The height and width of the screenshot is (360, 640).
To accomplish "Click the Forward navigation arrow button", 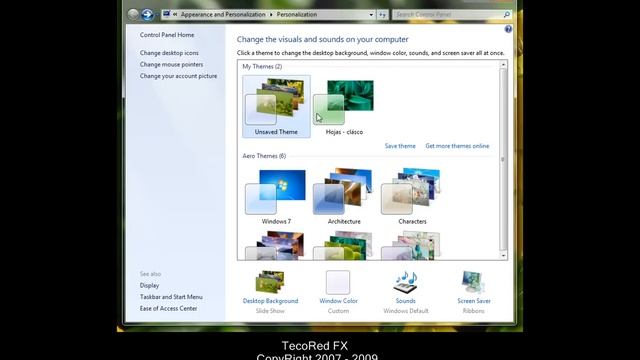I will (147, 15).
